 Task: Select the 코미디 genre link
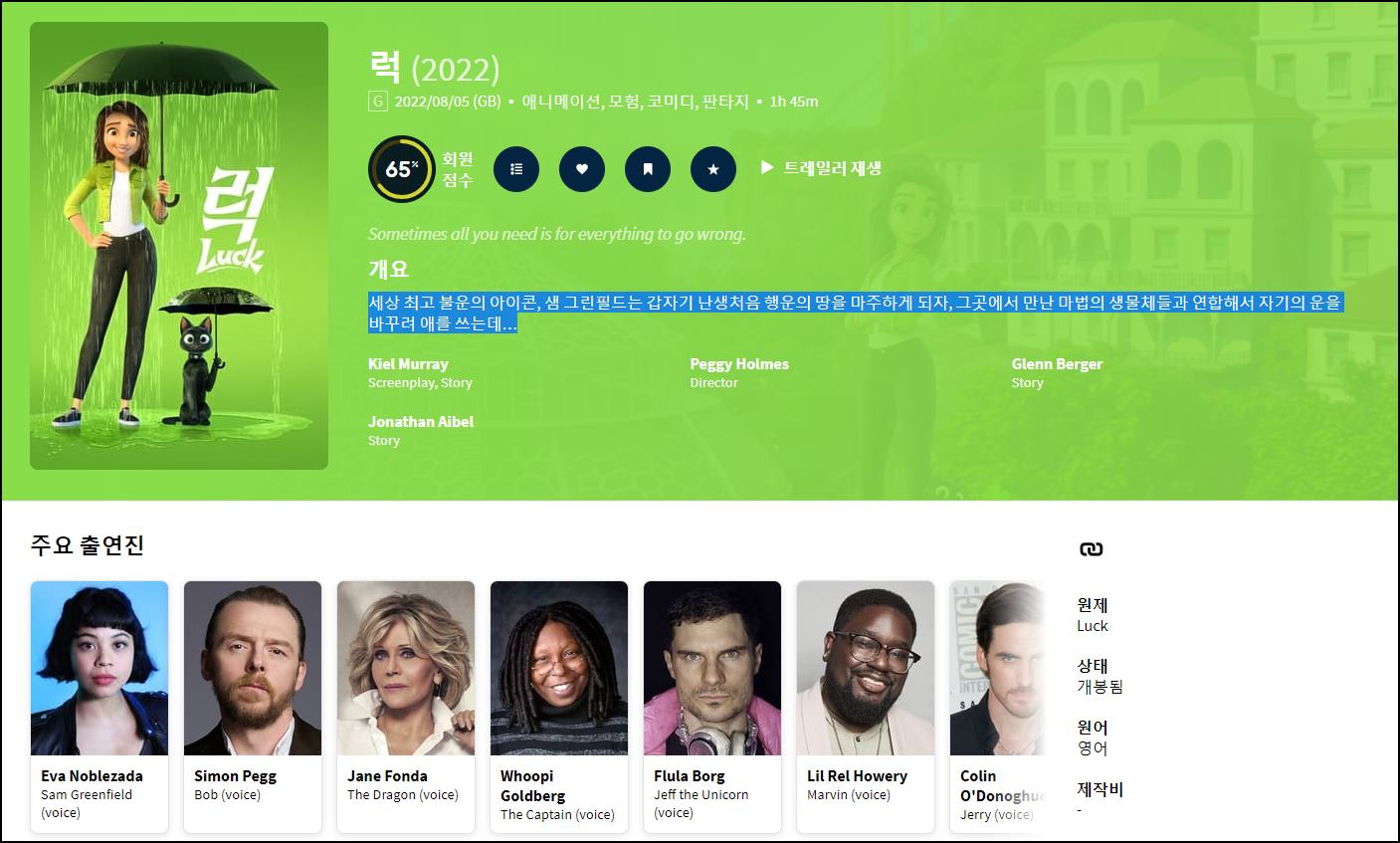click(x=671, y=101)
